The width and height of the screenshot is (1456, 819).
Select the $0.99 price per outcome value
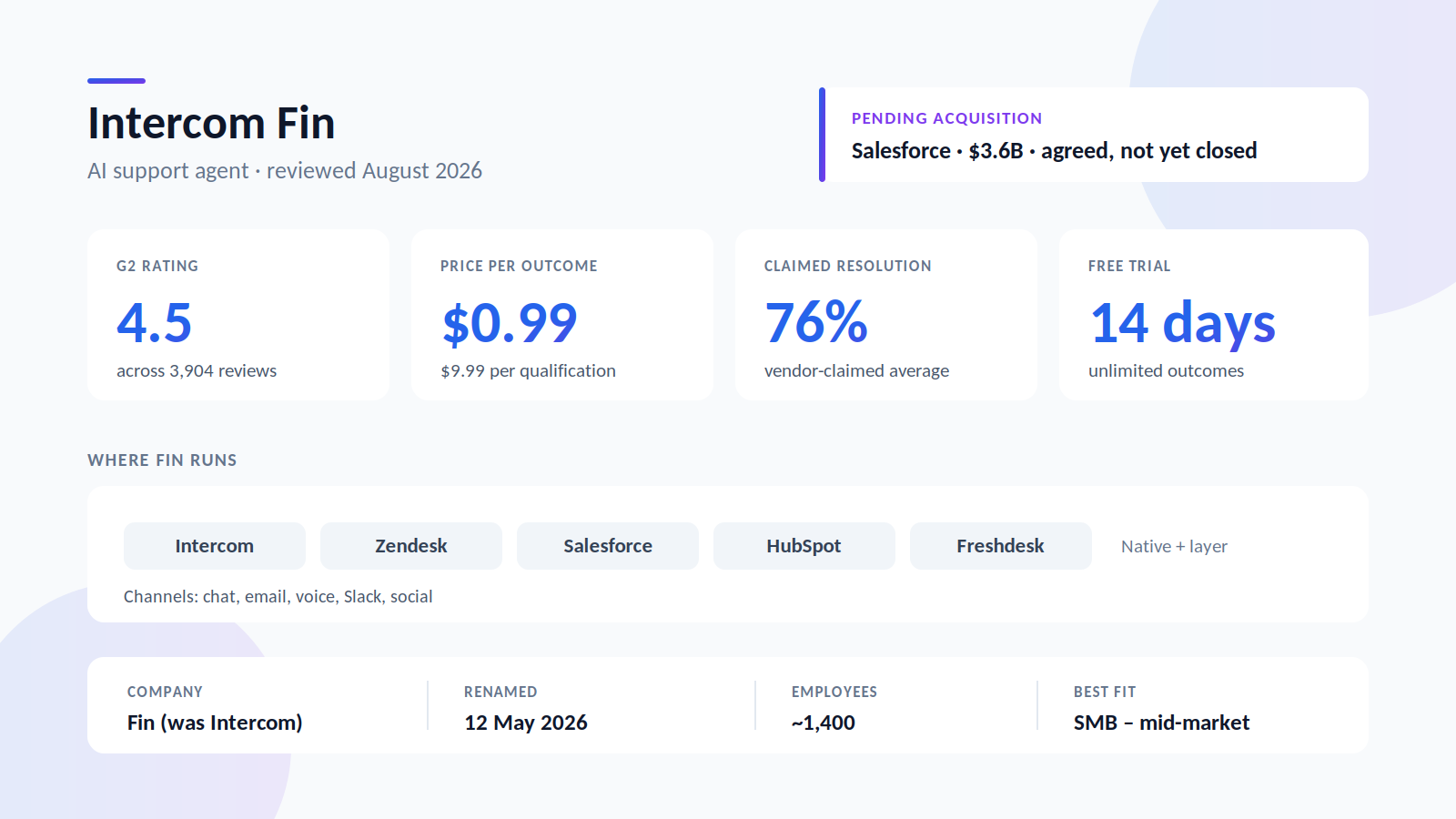pyautogui.click(x=510, y=323)
